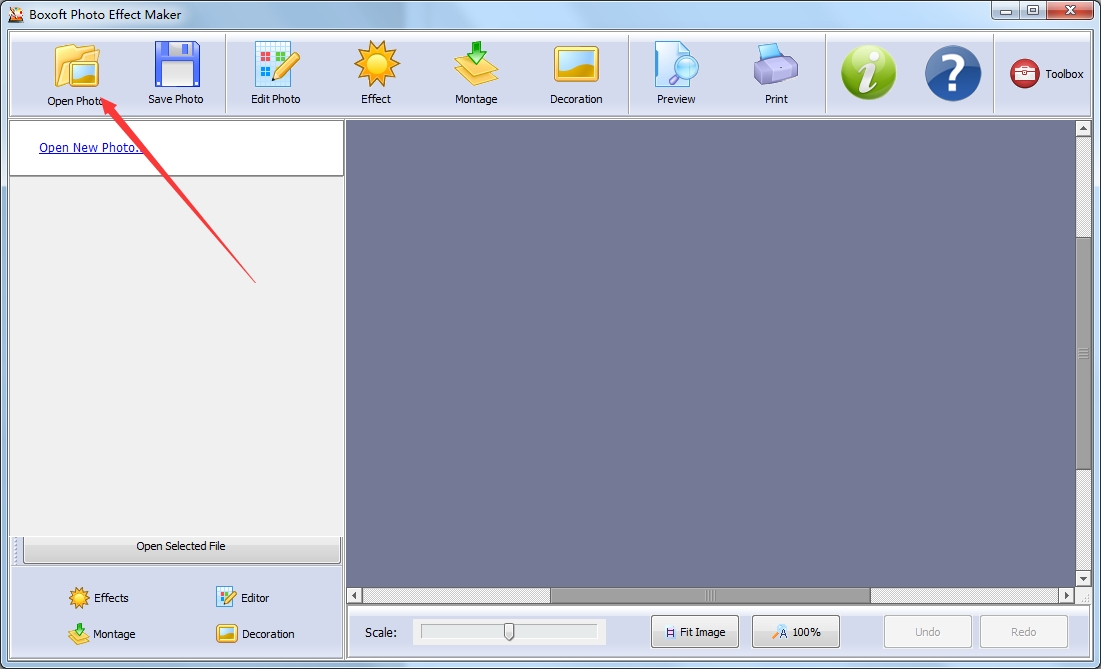Open the Decoration tool in toolbar
This screenshot has width=1101, height=669.
tap(576, 73)
